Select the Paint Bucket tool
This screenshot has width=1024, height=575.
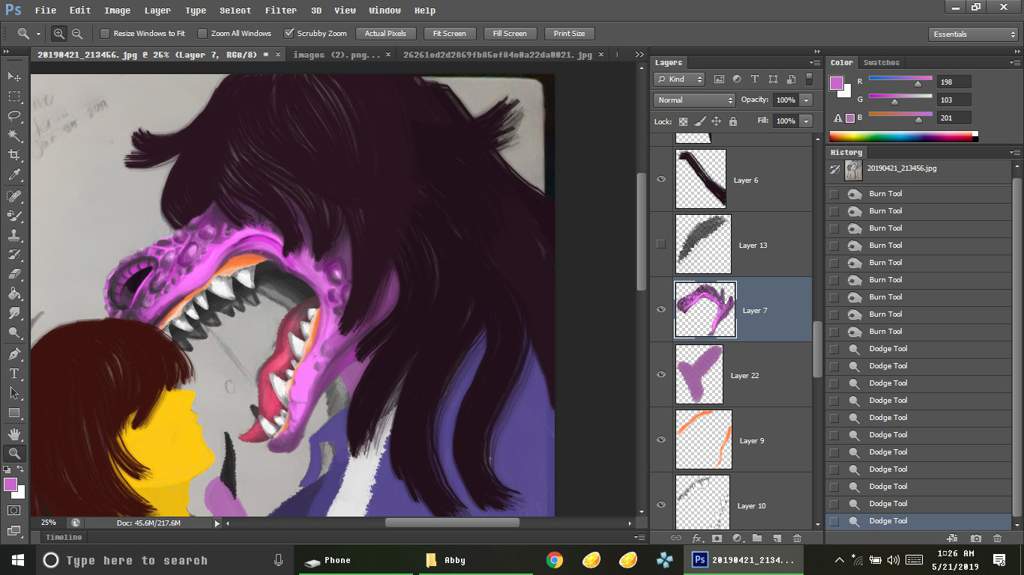(14, 294)
